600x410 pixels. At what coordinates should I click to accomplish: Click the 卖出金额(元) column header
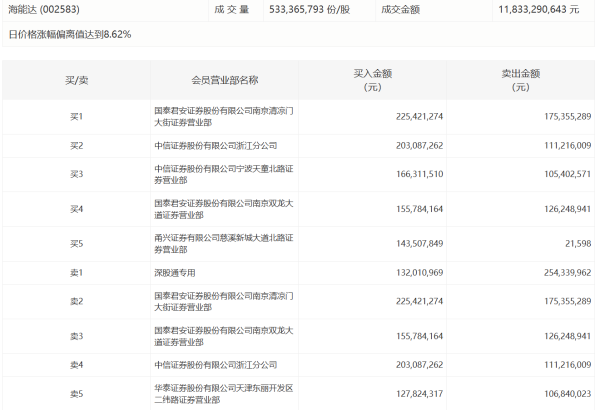click(x=521, y=80)
